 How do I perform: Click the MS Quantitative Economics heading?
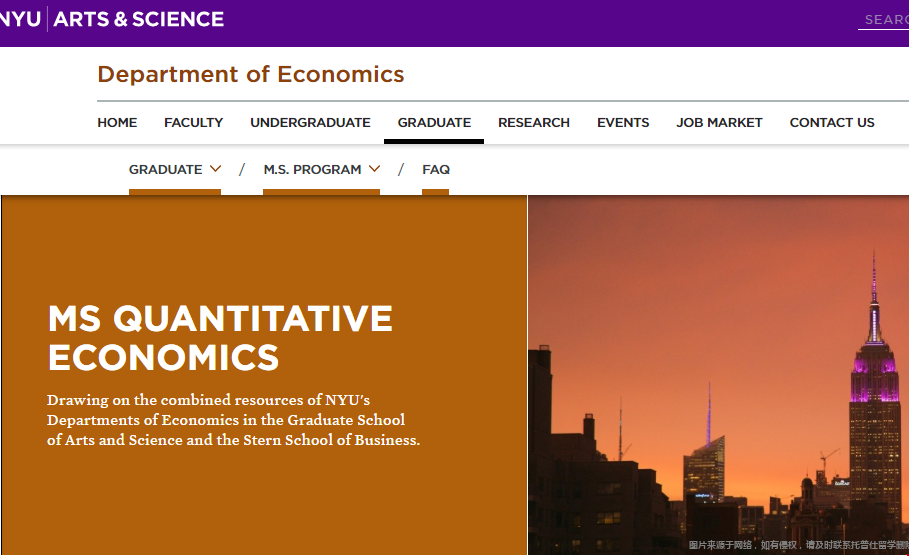220,337
